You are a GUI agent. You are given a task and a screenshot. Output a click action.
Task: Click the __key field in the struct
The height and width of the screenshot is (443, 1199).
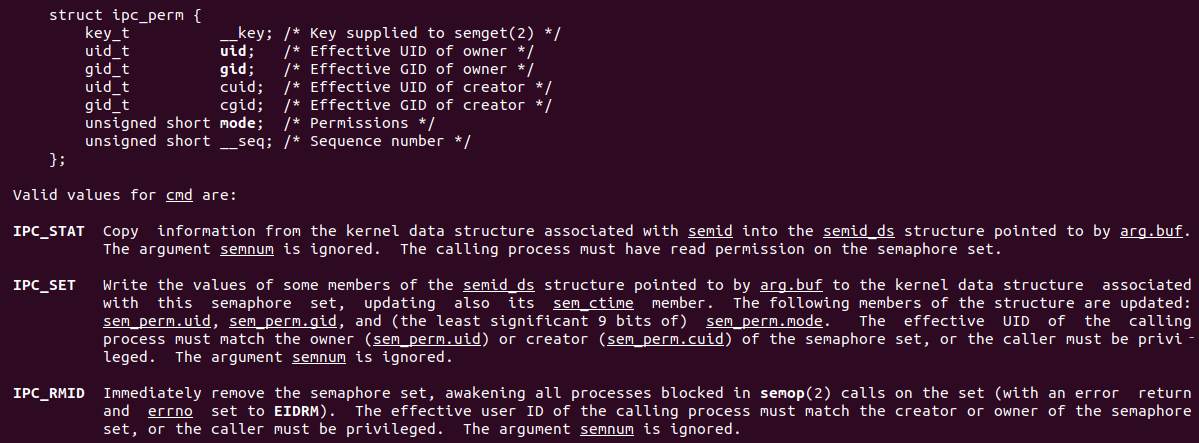(x=241, y=33)
